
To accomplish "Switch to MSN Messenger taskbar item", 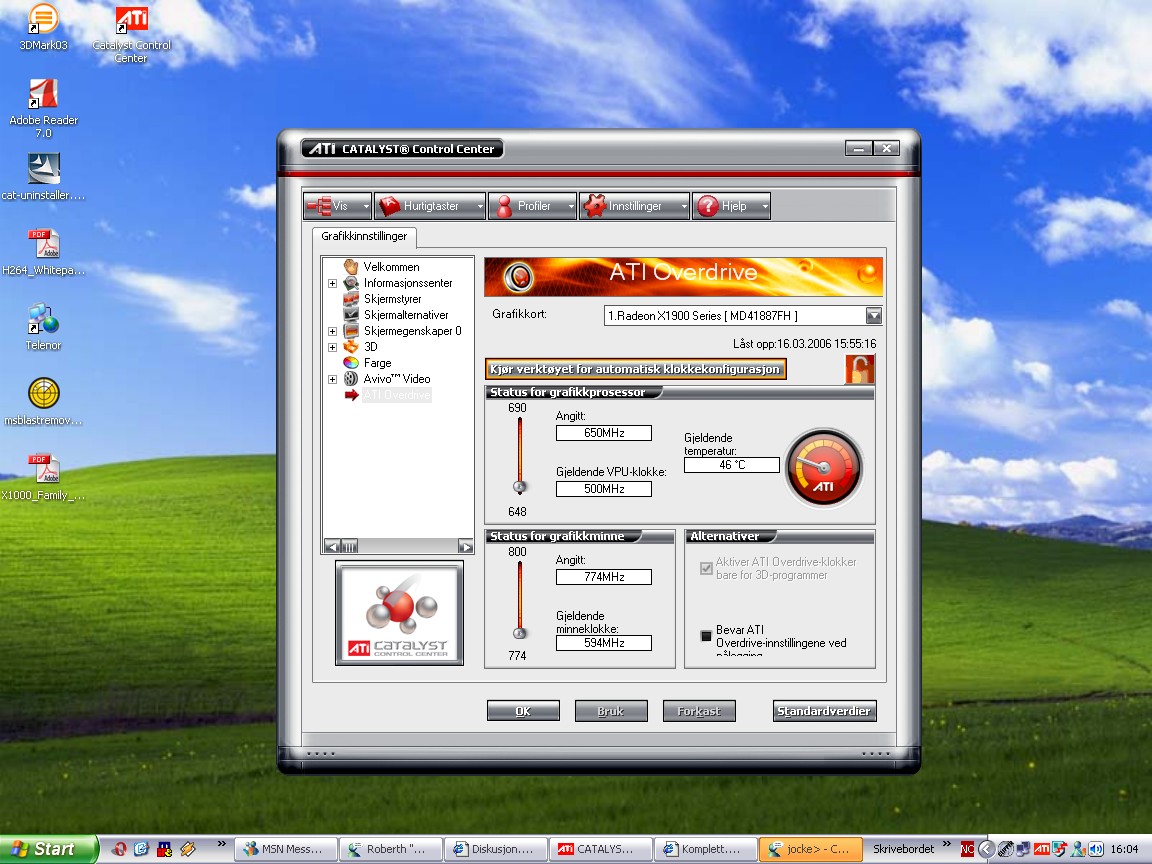I will 286,849.
